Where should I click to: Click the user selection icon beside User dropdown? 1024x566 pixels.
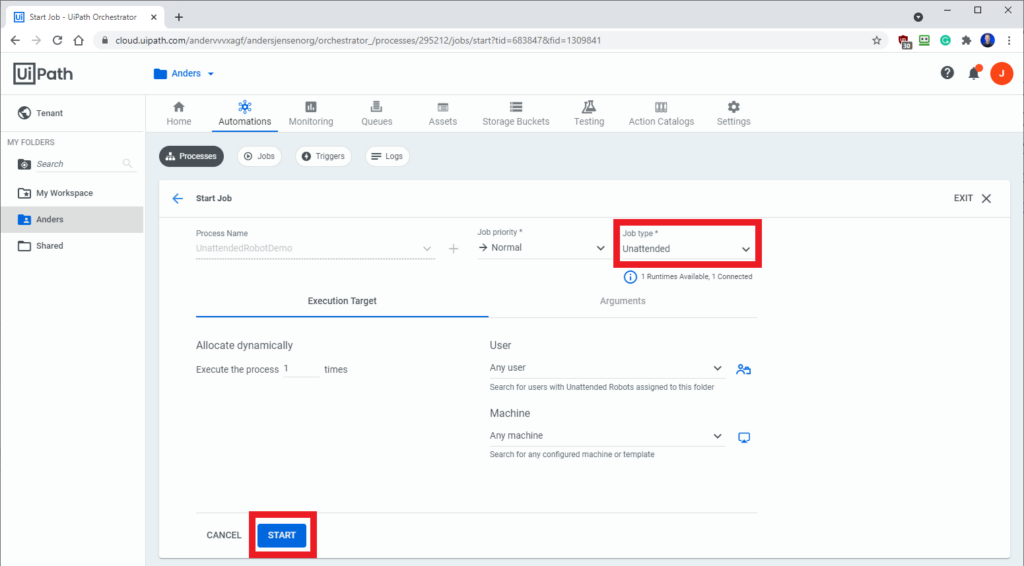pyautogui.click(x=743, y=369)
